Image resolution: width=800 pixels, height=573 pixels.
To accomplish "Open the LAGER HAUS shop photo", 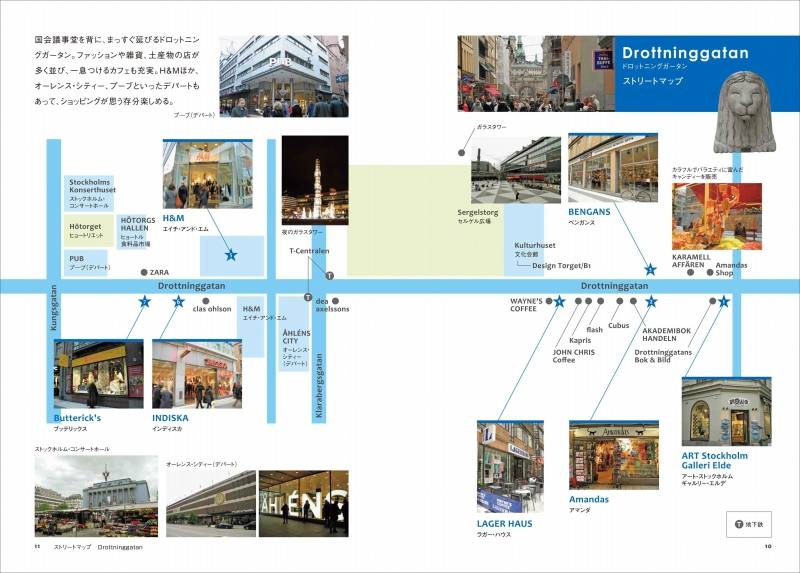I will click(x=510, y=467).
